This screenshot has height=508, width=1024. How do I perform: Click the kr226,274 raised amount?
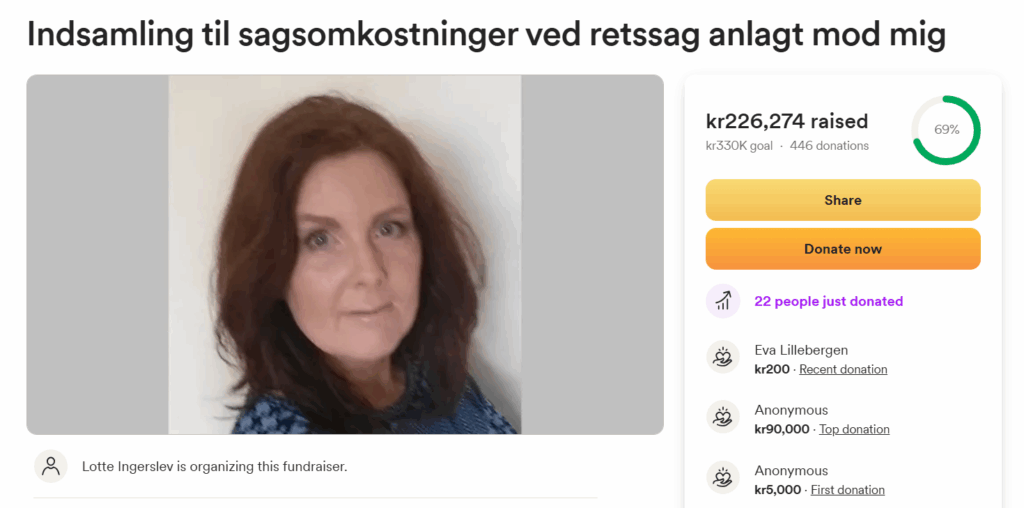click(787, 121)
